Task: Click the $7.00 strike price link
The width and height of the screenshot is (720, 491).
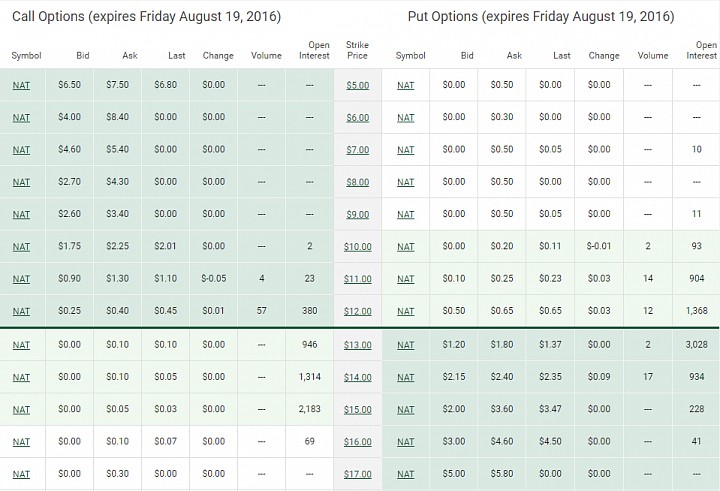Action: click(x=357, y=150)
